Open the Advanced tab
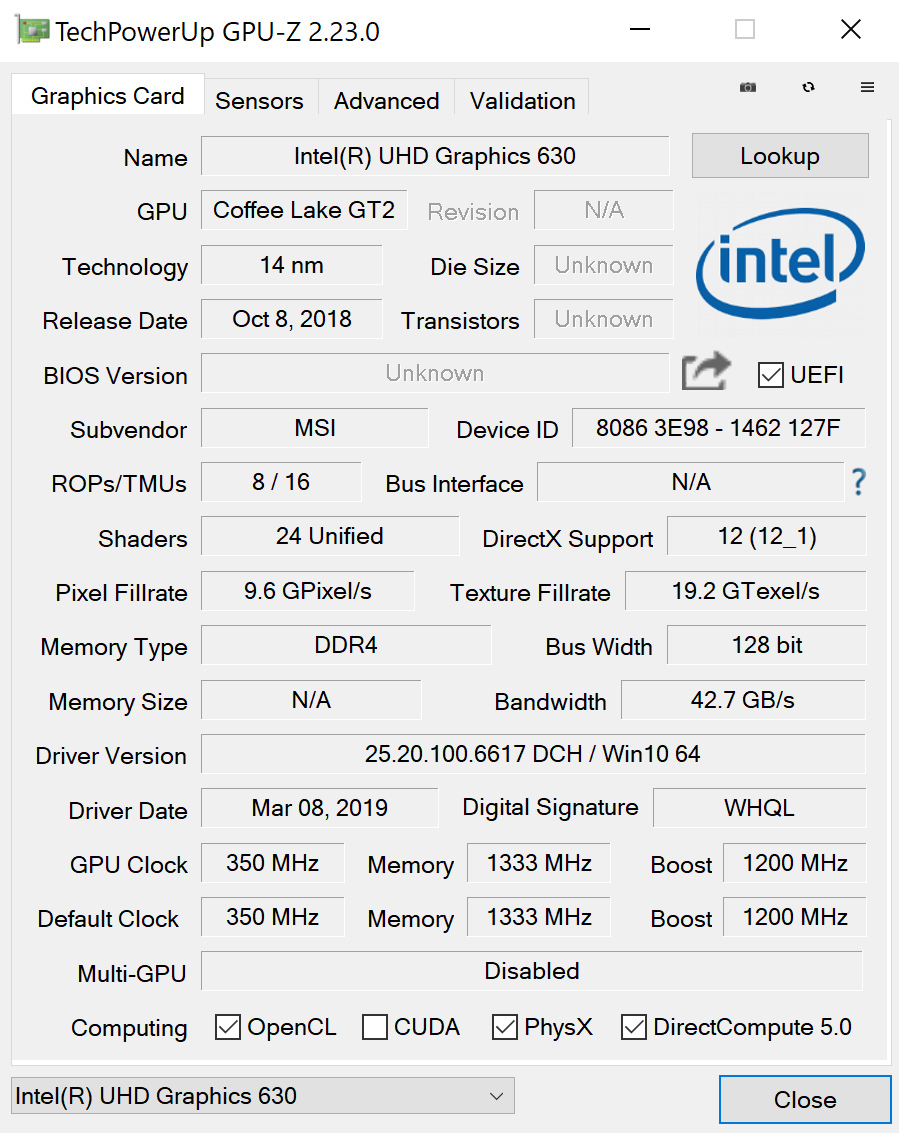 [386, 101]
